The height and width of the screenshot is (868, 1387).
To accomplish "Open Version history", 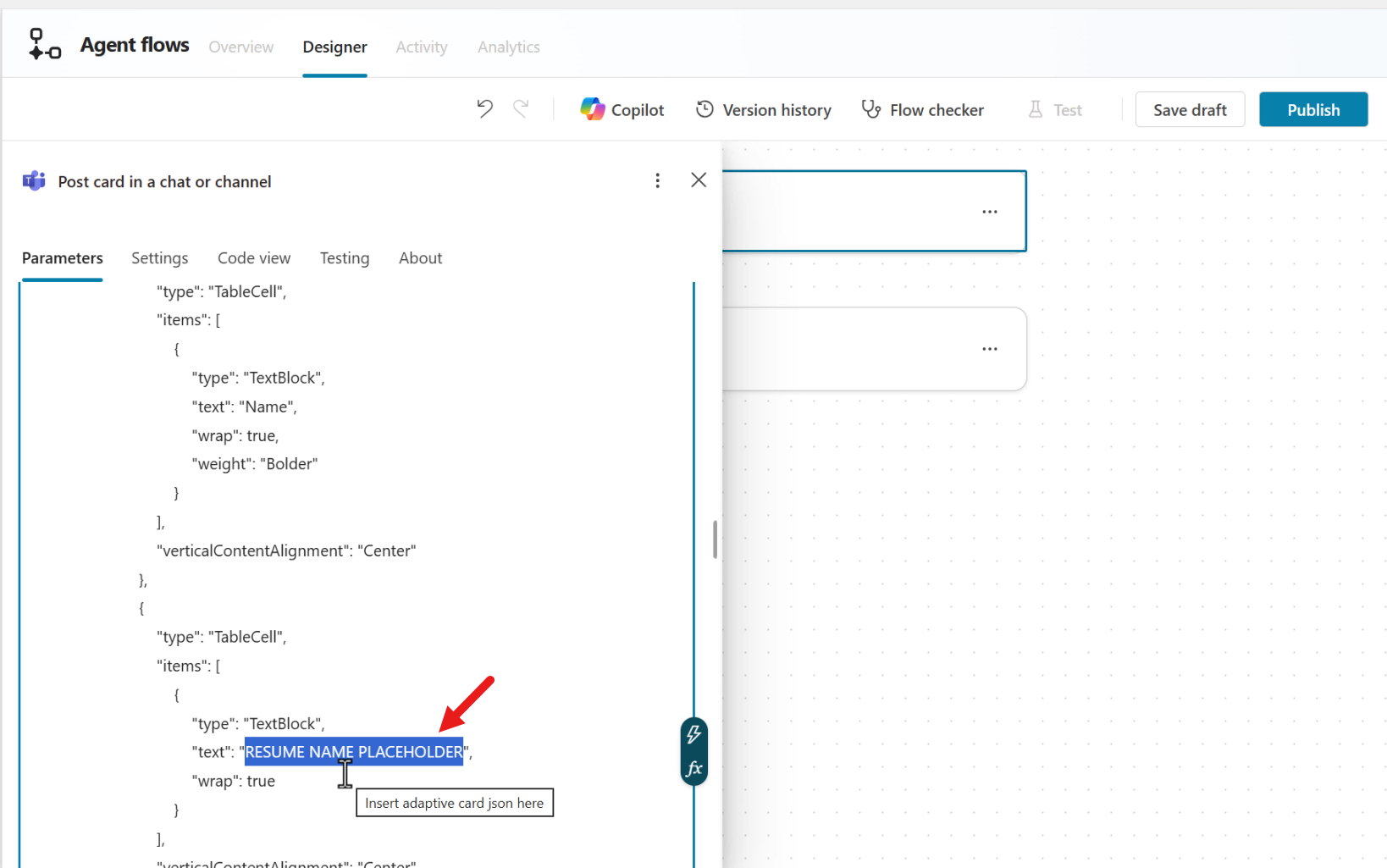I will 763,110.
